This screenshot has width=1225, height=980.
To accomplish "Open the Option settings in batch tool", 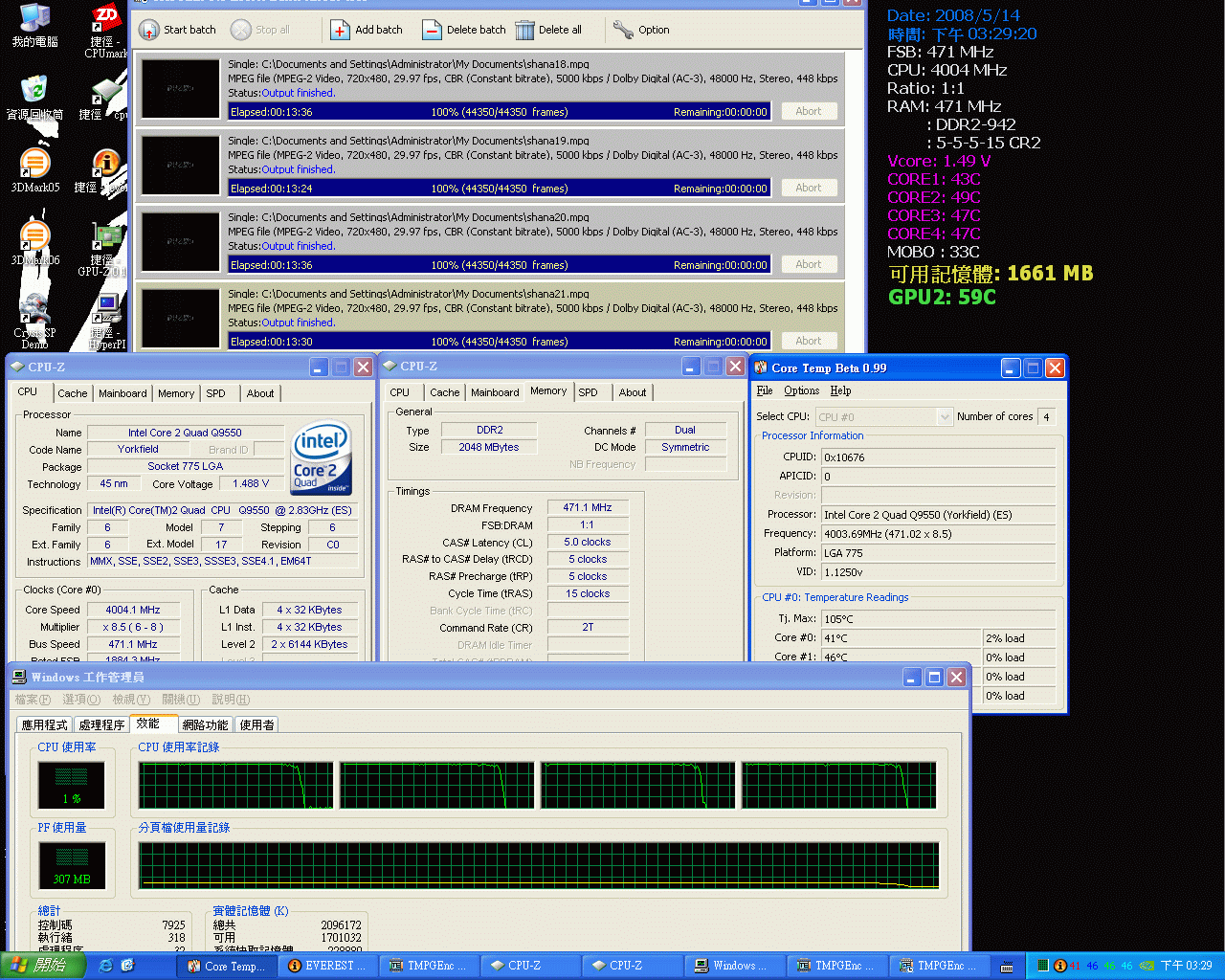I will point(641,30).
